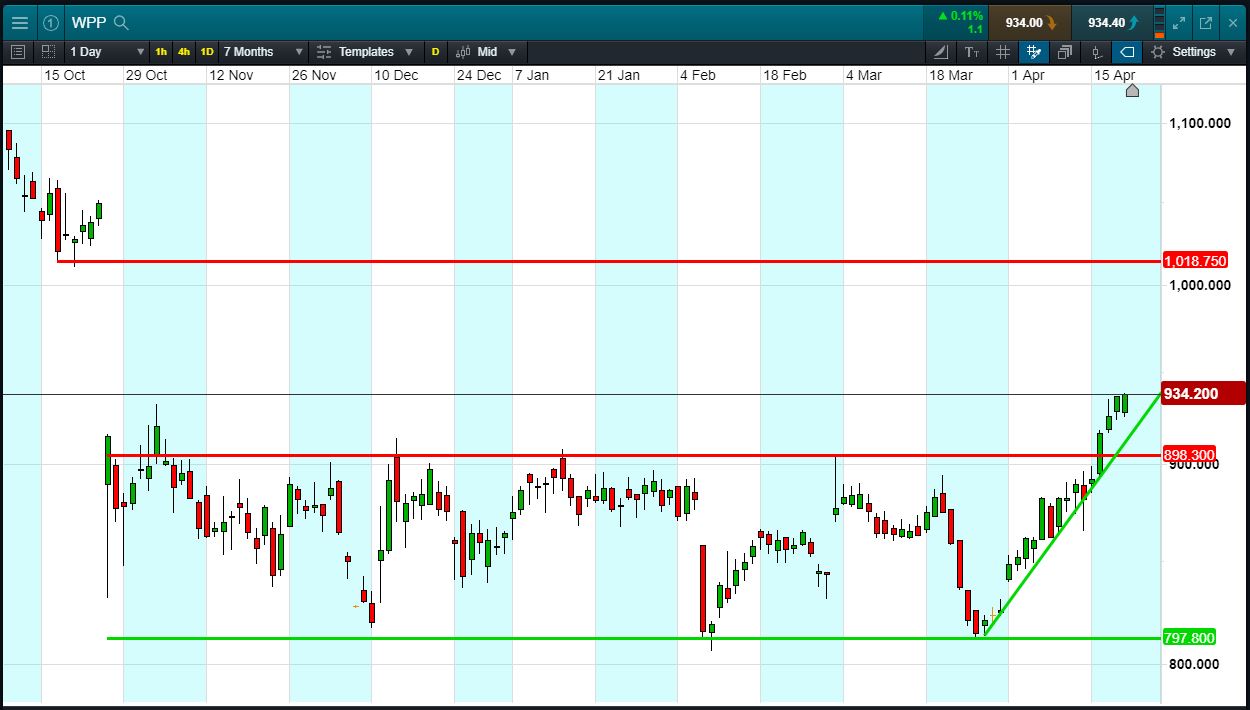
Task: Toggle the chart gridlines hash icon
Action: point(1003,52)
